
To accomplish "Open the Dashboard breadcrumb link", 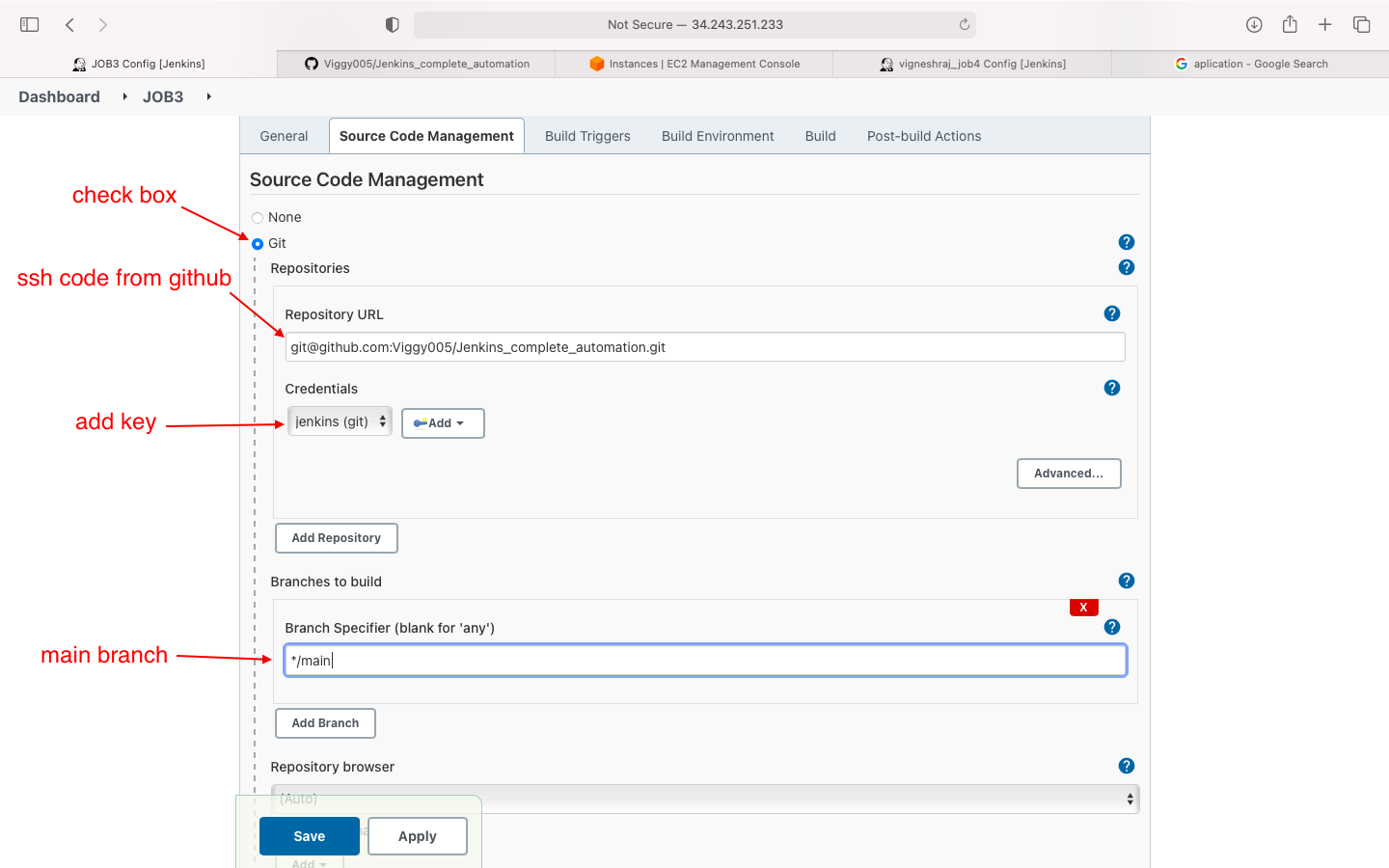I will 59,96.
